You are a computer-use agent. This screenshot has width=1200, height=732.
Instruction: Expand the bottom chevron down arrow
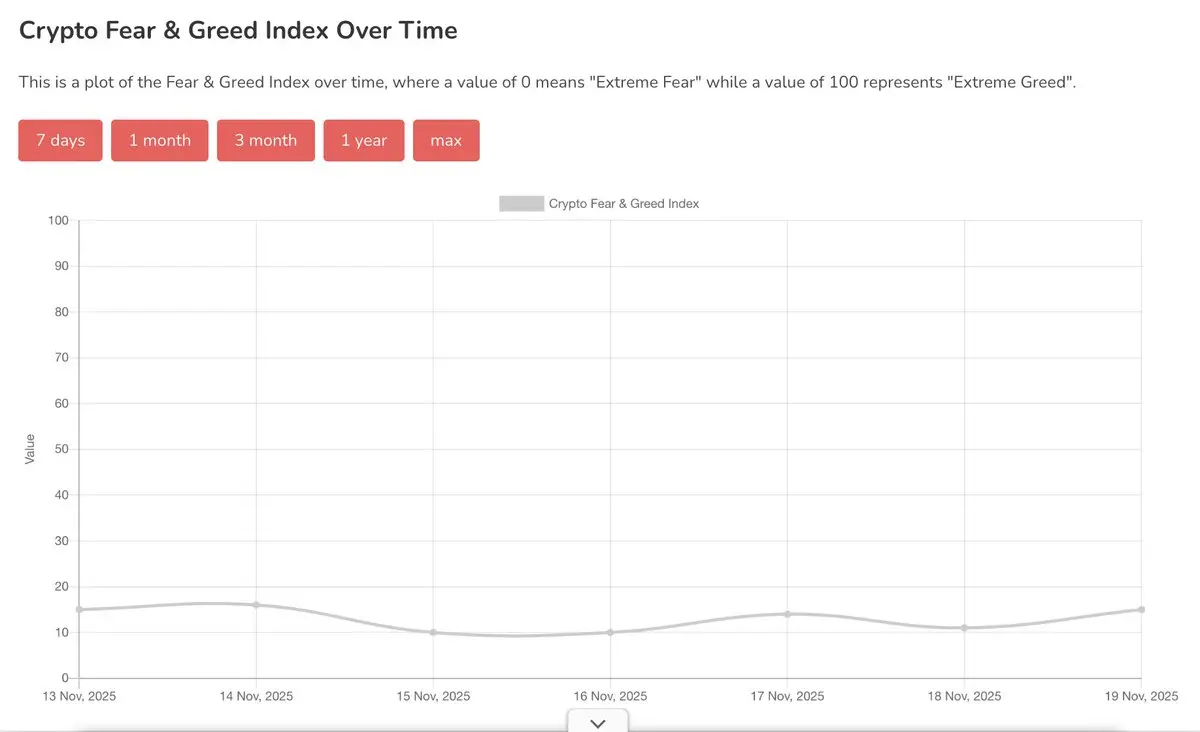coord(598,722)
